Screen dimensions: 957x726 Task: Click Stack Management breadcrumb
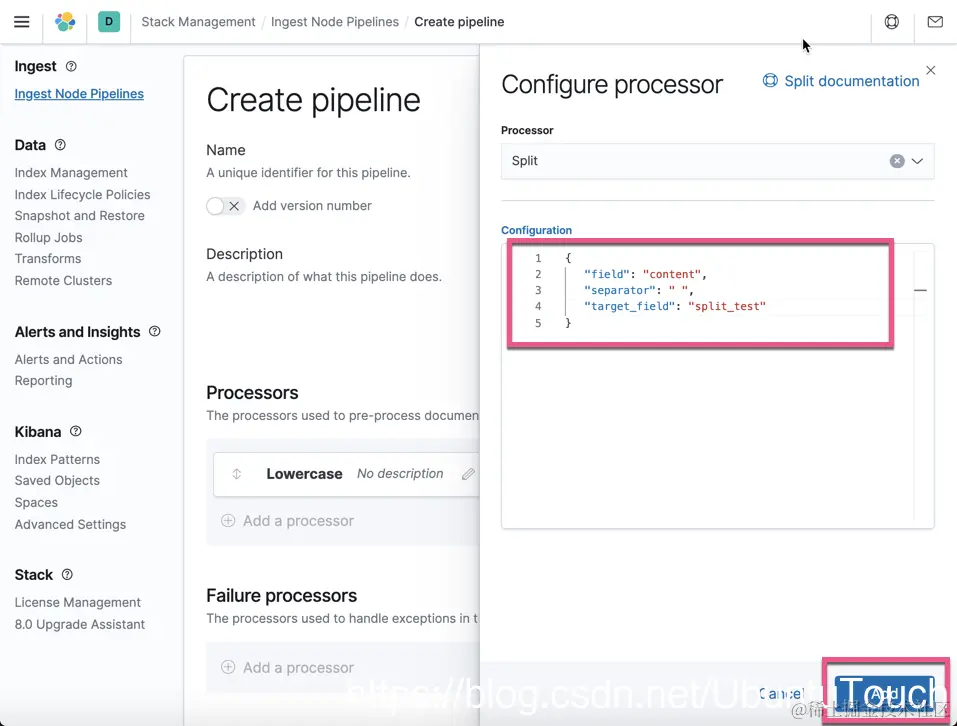click(x=198, y=22)
